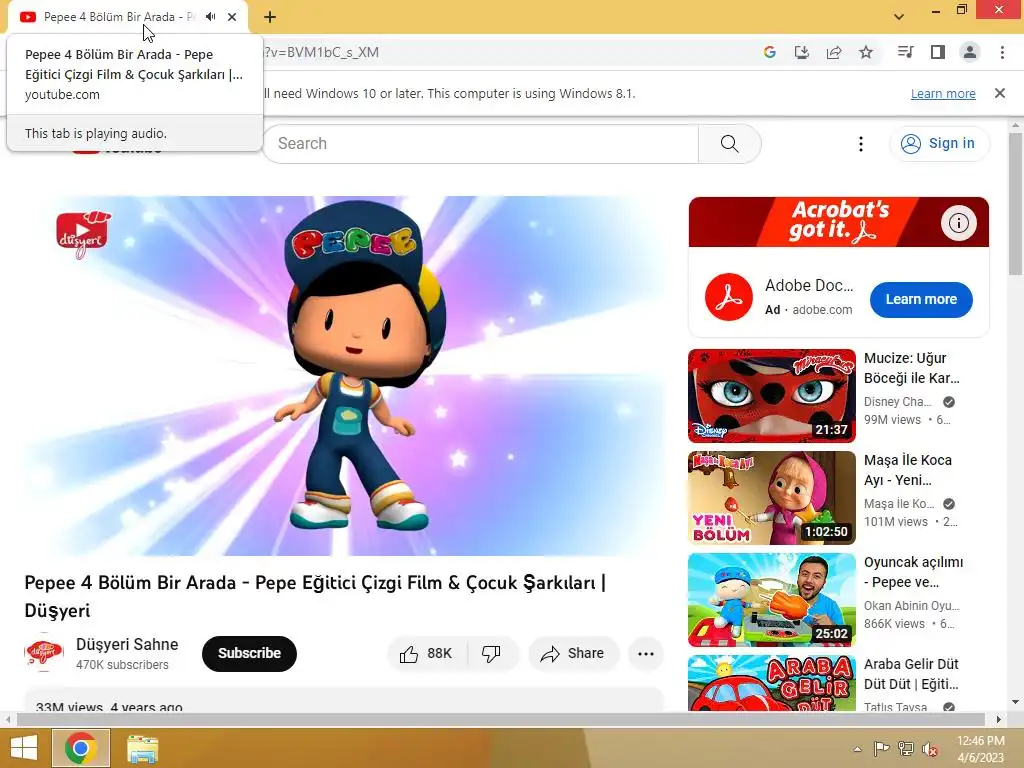Viewport: 1024px width, 768px height.
Task: Open the Chrome profile avatar
Action: (x=970, y=52)
